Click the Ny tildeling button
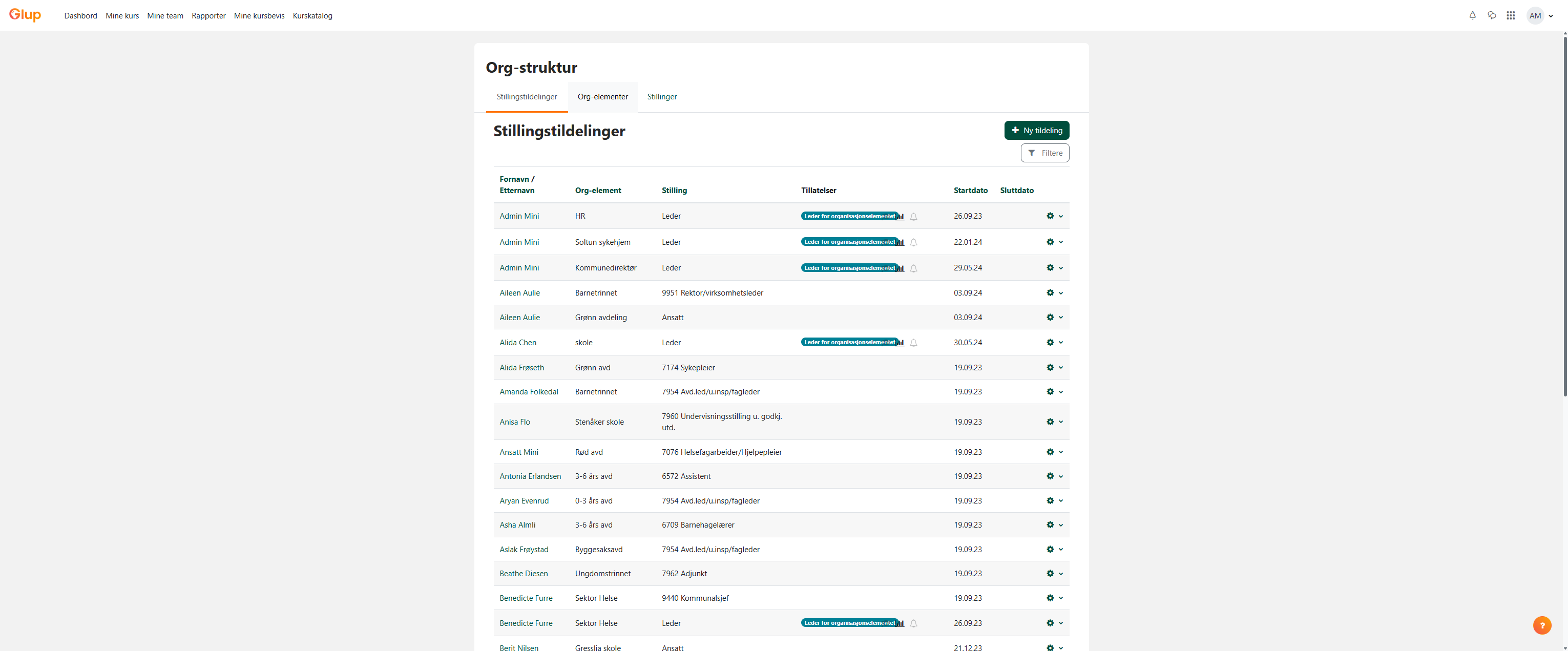This screenshot has height=651, width=1568. (1036, 130)
